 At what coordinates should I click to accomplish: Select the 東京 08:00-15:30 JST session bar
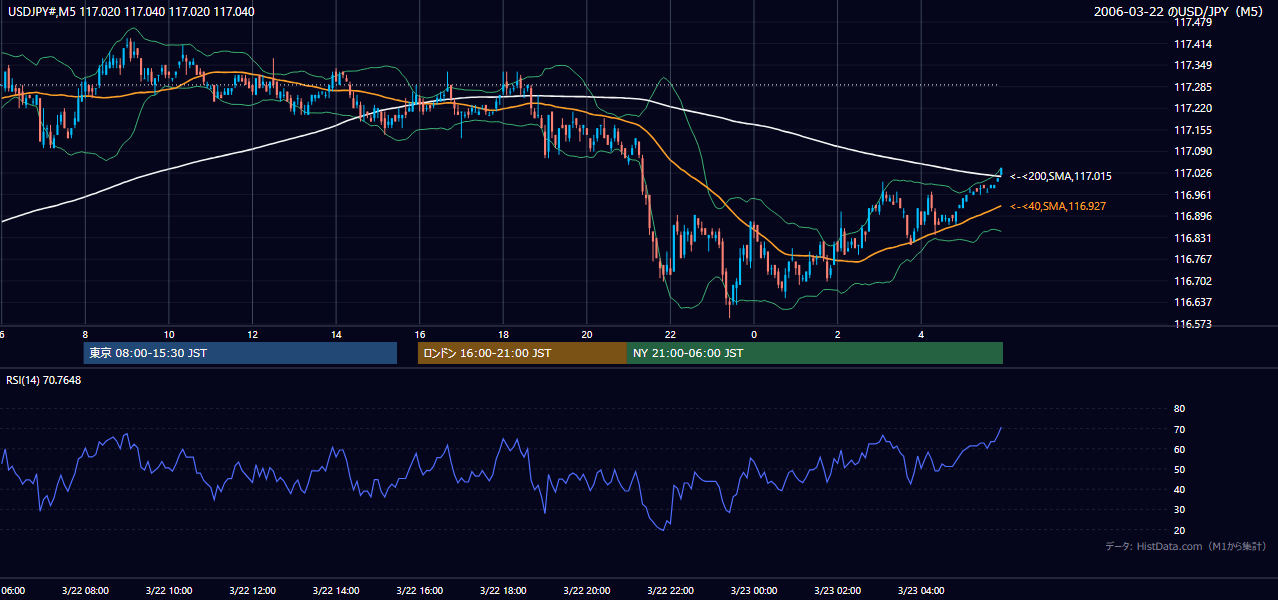click(240, 353)
